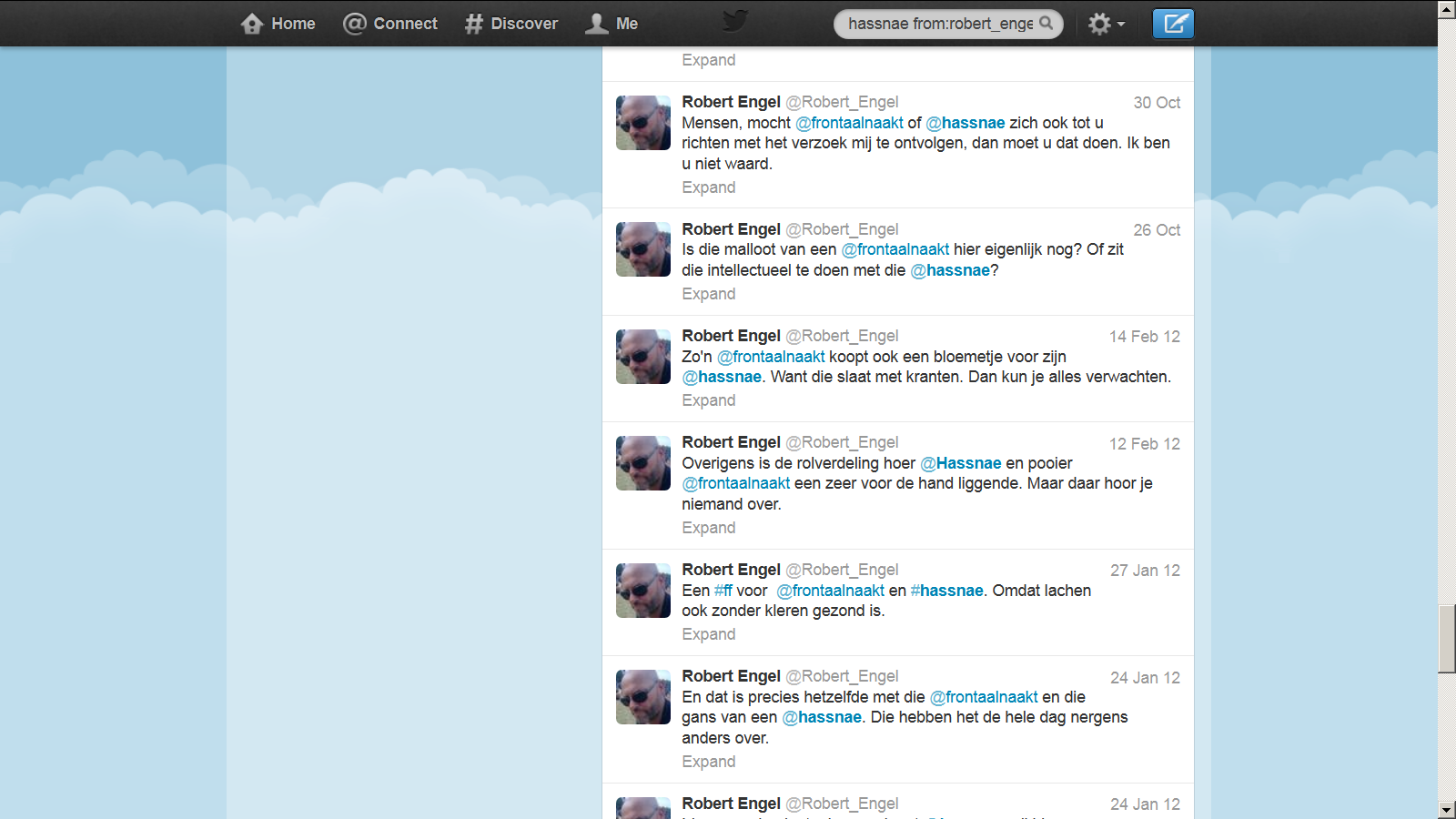This screenshot has width=1456, height=819.
Task: Go to the Home tab
Action: (278, 24)
